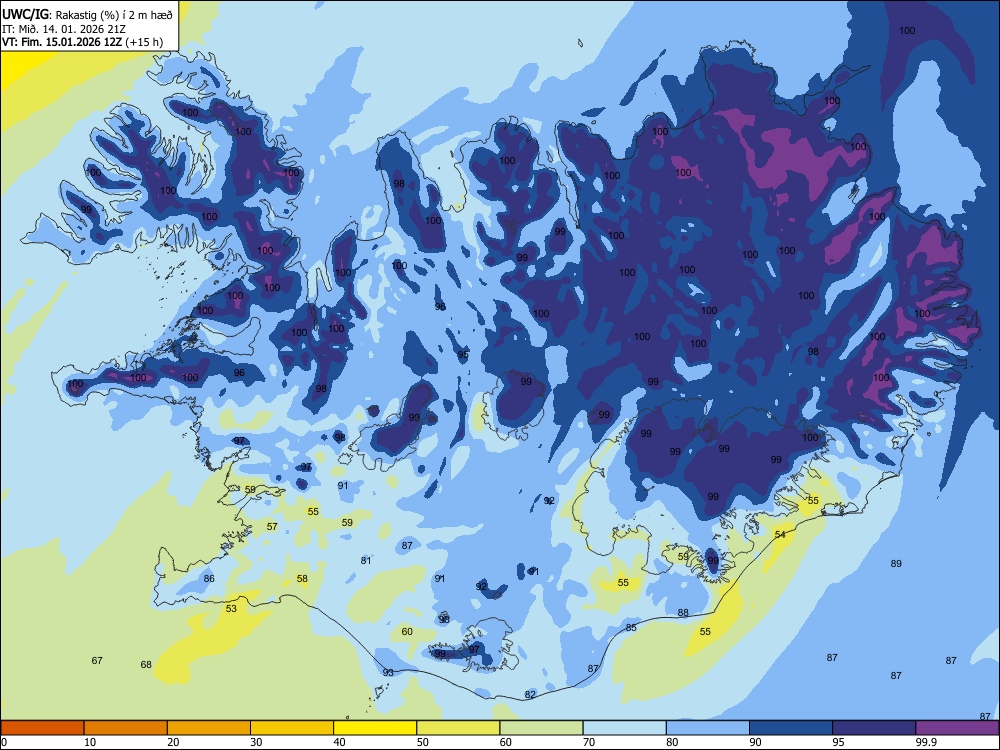The height and width of the screenshot is (750, 1000).
Task: Click the '67' humidity value over the ocean
Action: (x=97, y=661)
